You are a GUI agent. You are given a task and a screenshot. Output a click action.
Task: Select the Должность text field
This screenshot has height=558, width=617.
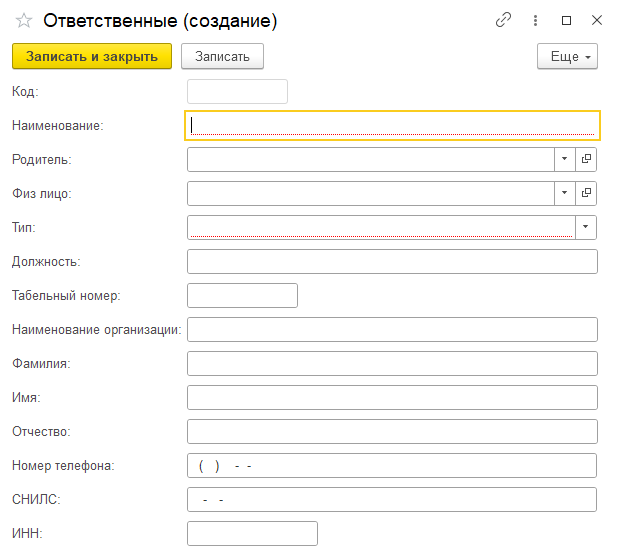(x=392, y=261)
